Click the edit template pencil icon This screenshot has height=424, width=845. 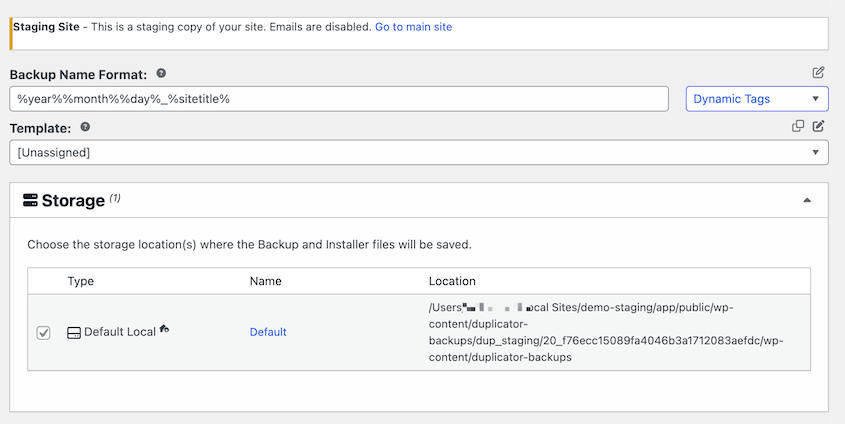(819, 126)
